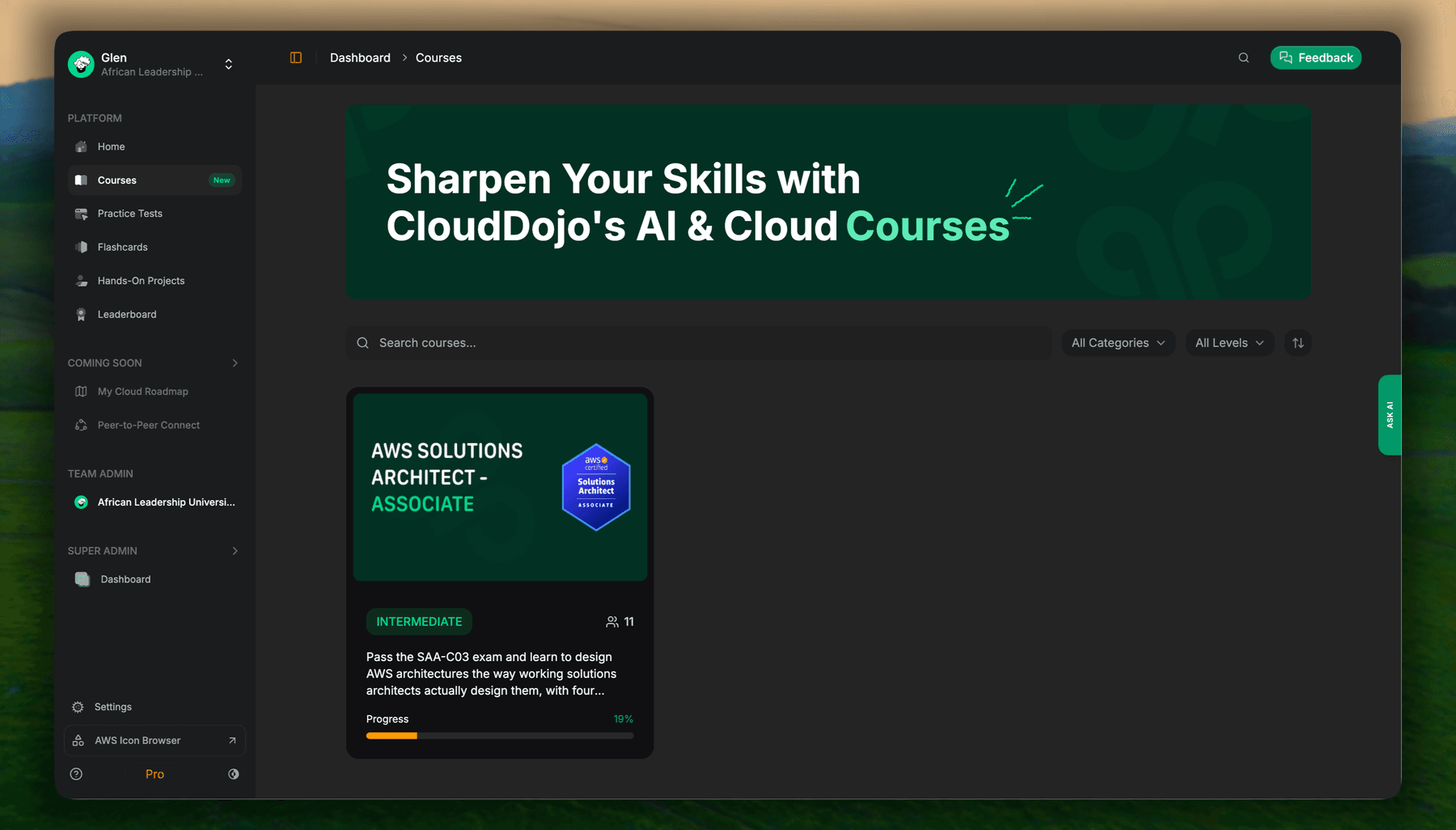Viewport: 1456px width, 830px height.
Task: Click the Practice Tests icon
Action: point(81,214)
